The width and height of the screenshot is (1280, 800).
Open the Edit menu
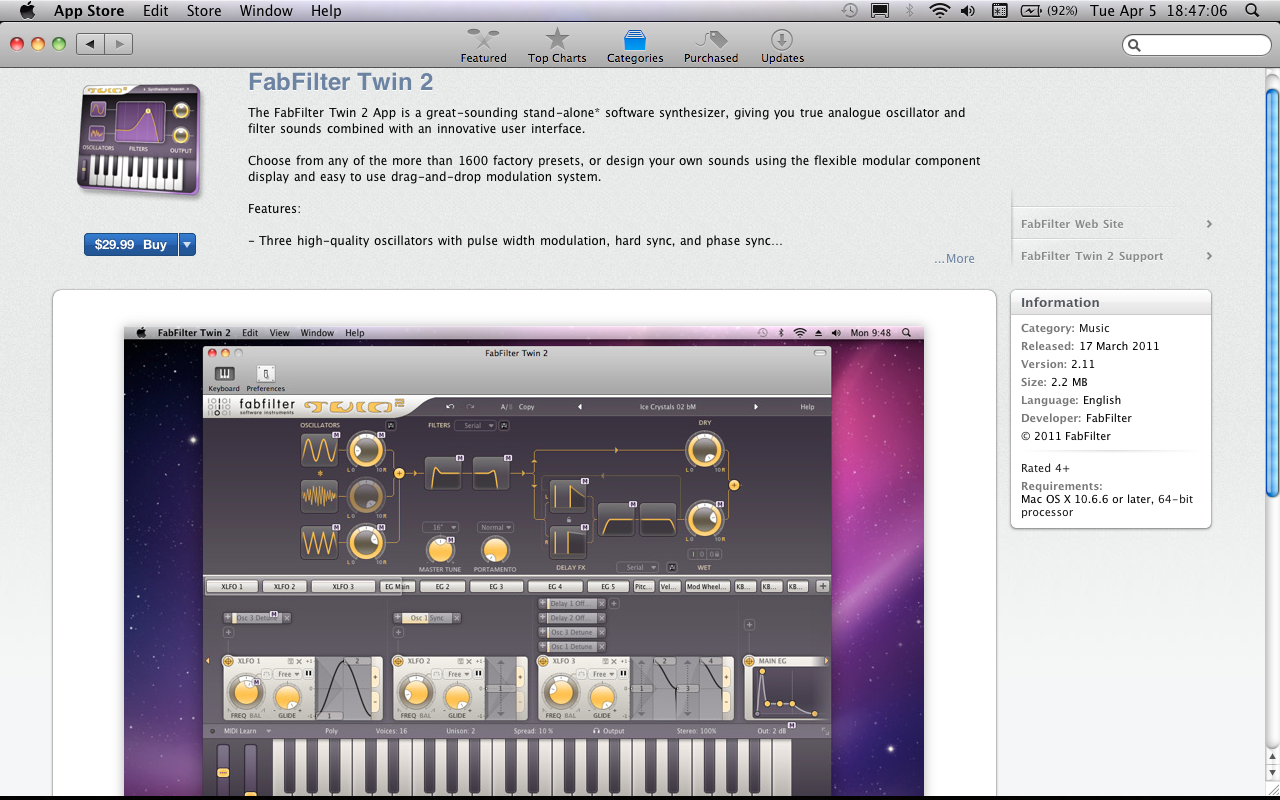[x=155, y=11]
